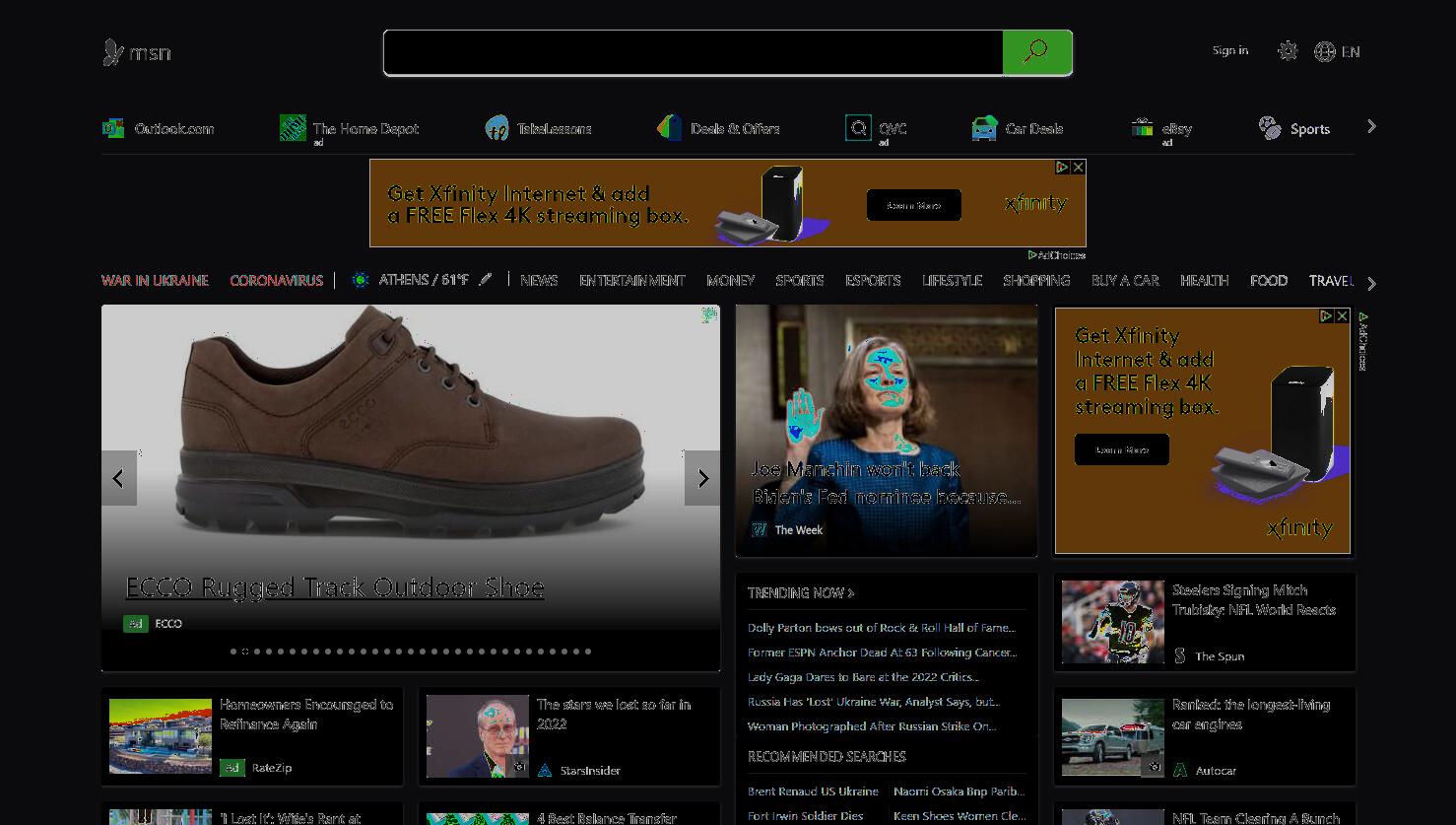Select the last carousel pagination dot
The height and width of the screenshot is (825, 1456).
point(588,652)
